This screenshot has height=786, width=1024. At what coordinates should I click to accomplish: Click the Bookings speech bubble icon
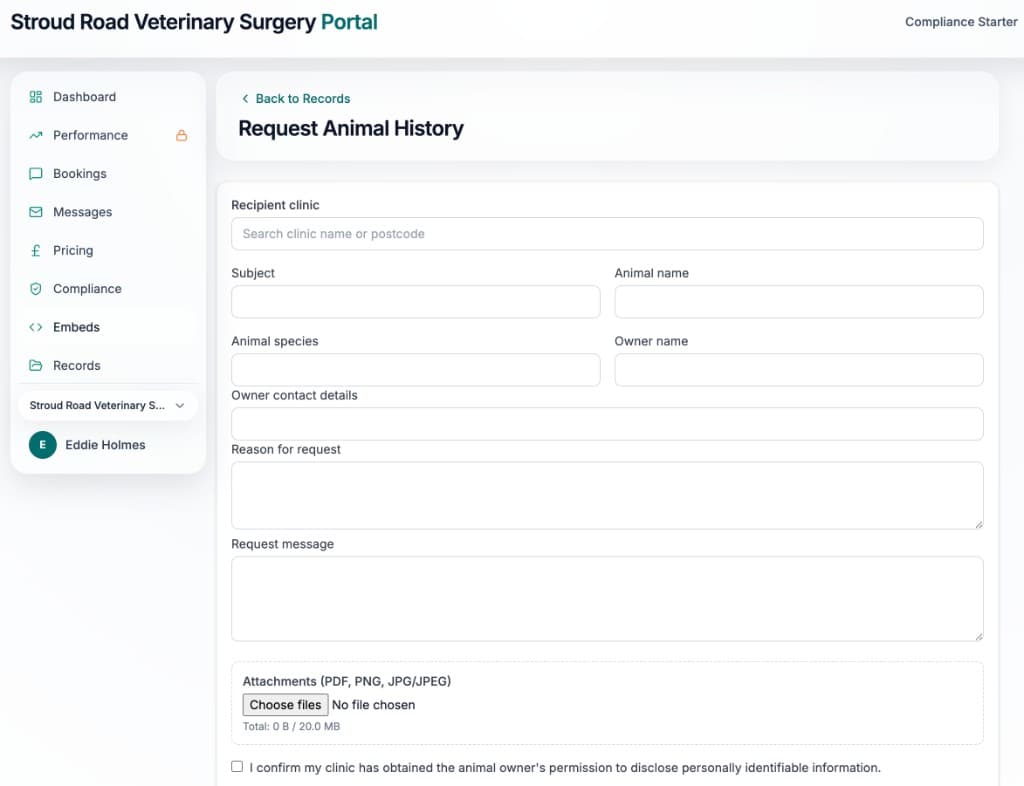coord(36,174)
